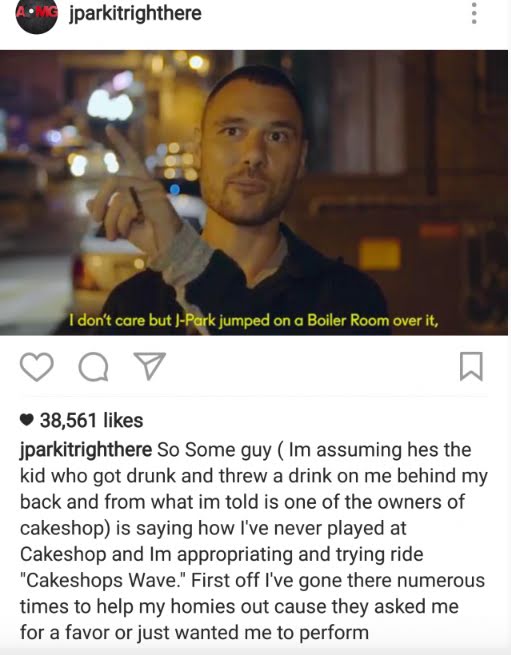View the 38,561 likes list
Viewport: 511px width, 655px height.
coord(92,420)
